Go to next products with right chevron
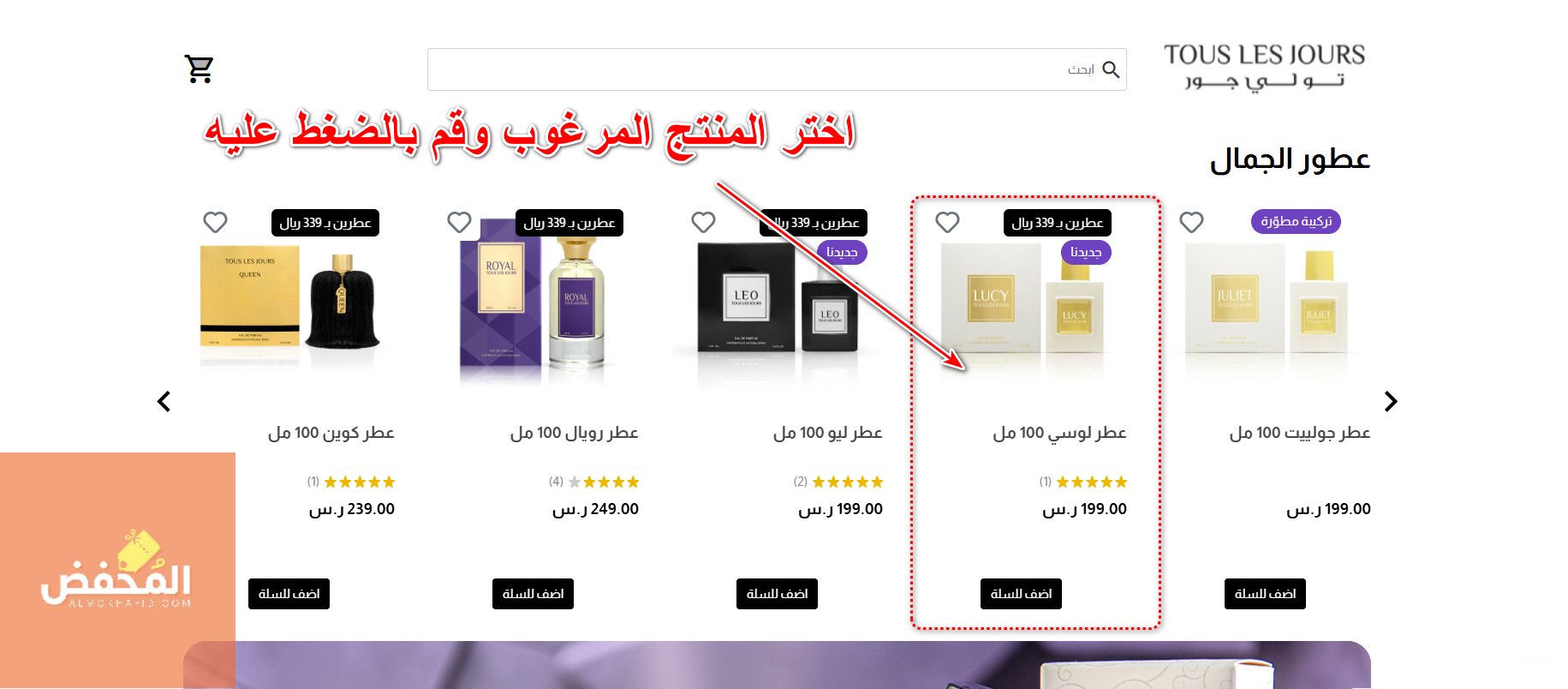The width and height of the screenshot is (1568, 689). [x=1391, y=401]
